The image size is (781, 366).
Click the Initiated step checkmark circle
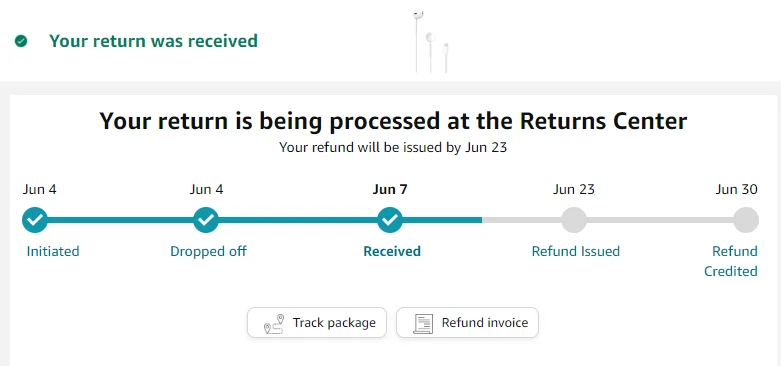point(35,220)
